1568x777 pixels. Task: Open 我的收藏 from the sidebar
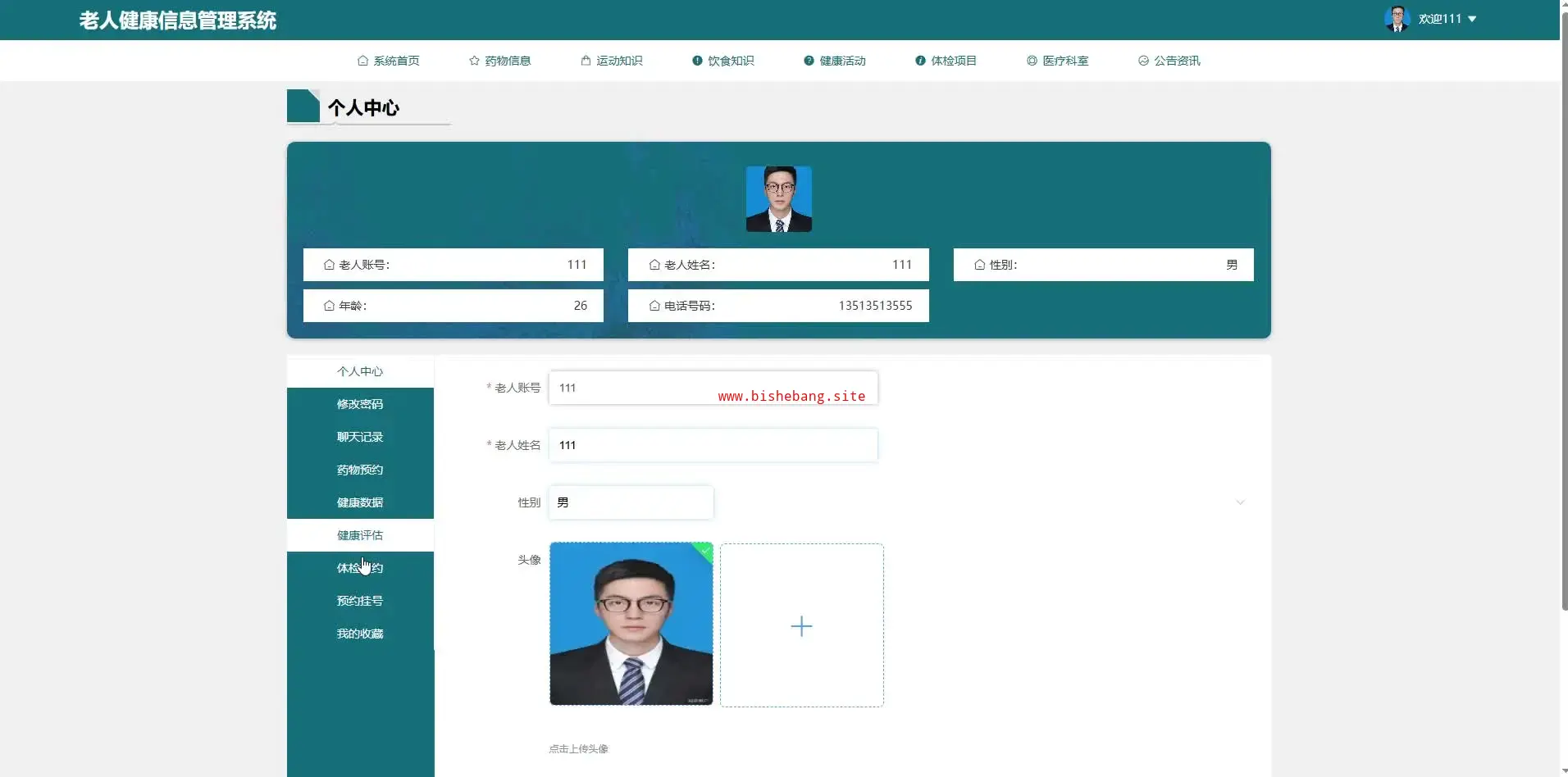click(x=360, y=634)
